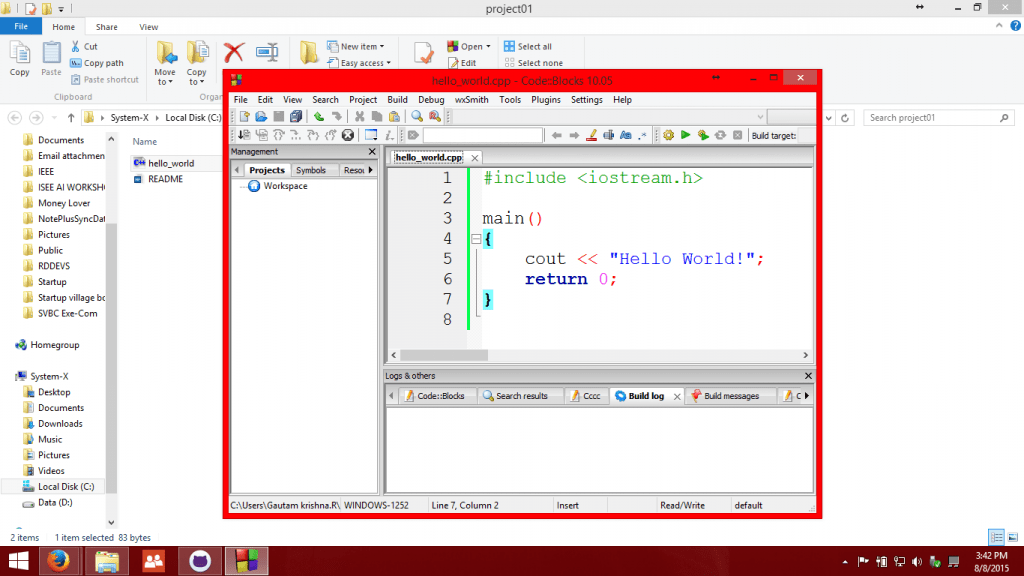Click the Delete red X icon in Explorer ribbon

pyautogui.click(x=234, y=52)
